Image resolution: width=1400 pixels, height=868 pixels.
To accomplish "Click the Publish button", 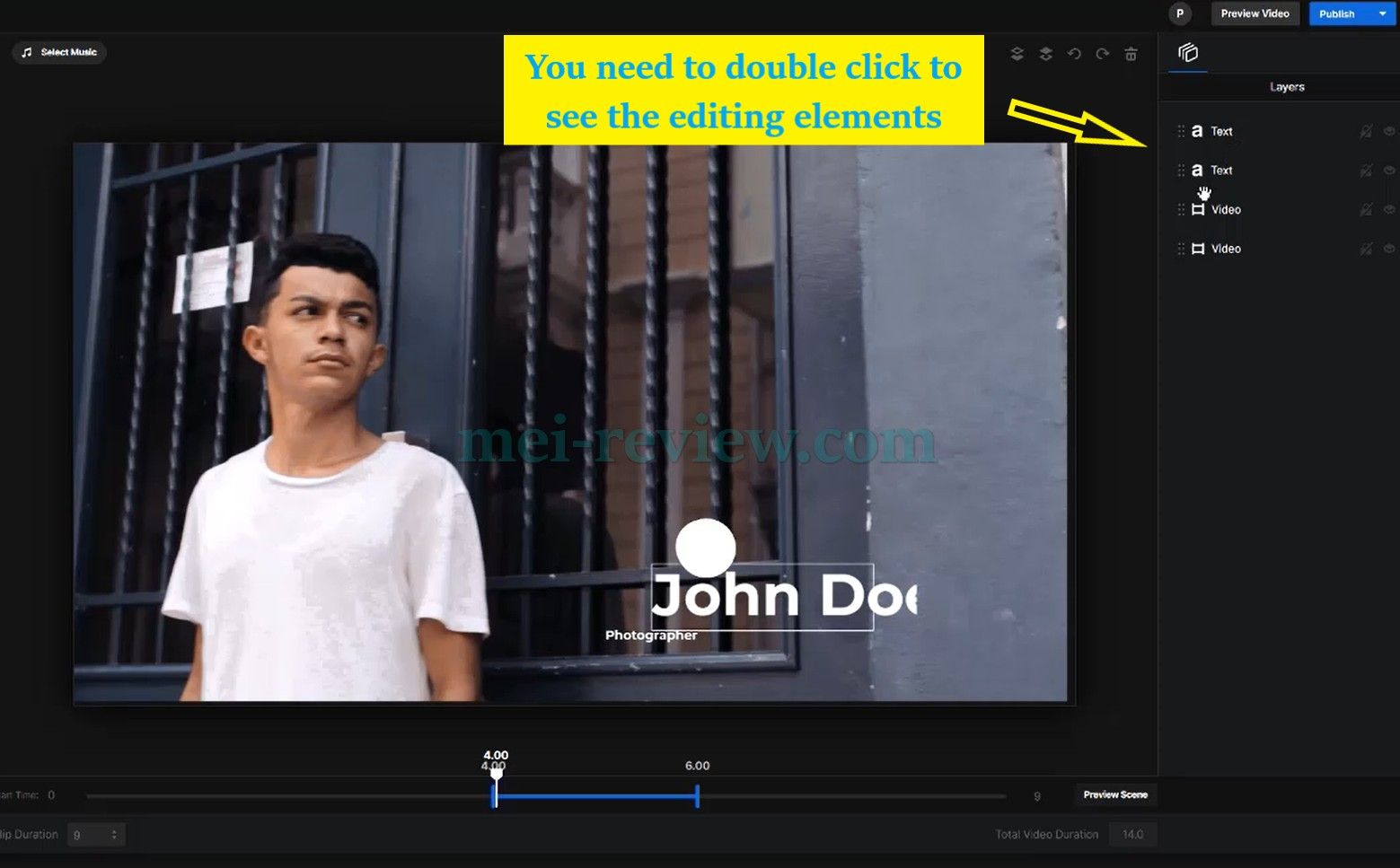I will point(1337,13).
